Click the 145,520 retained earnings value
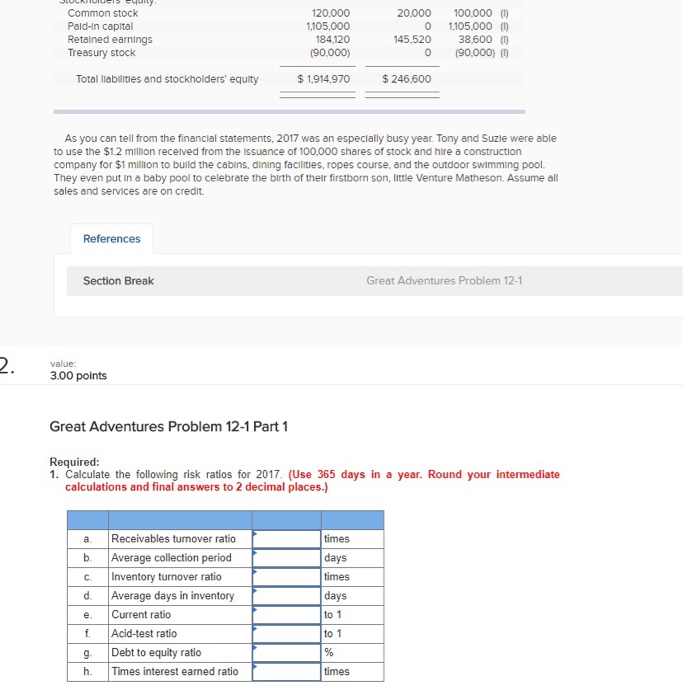 412,40
